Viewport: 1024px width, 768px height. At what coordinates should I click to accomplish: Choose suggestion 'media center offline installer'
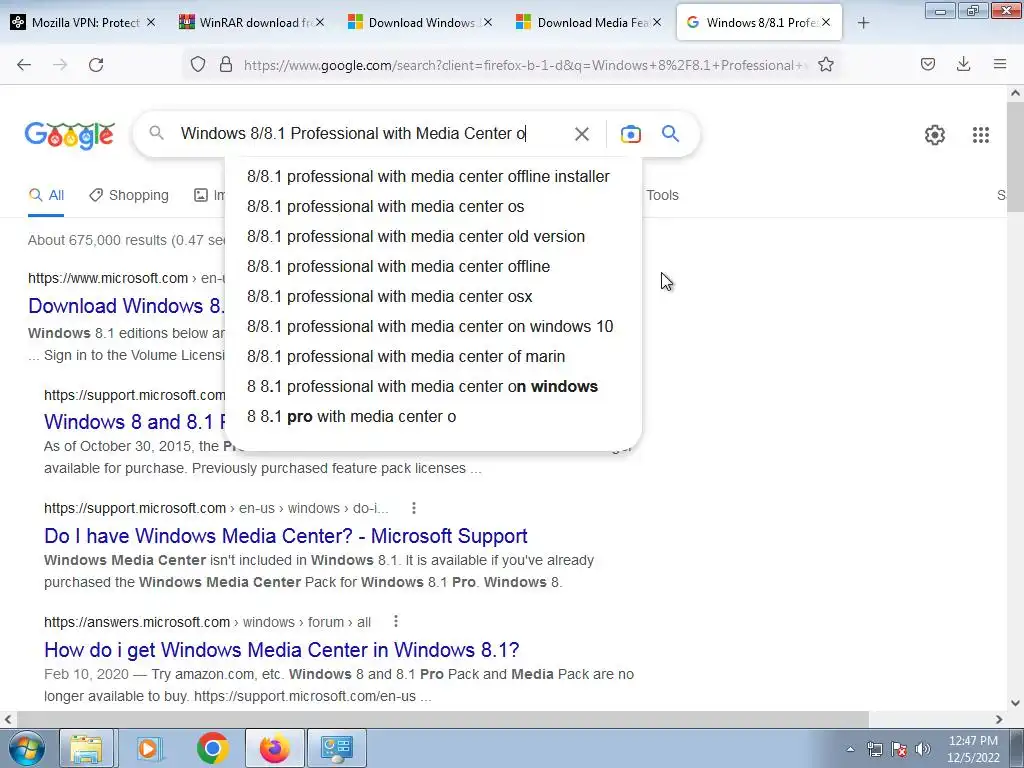tap(433, 176)
